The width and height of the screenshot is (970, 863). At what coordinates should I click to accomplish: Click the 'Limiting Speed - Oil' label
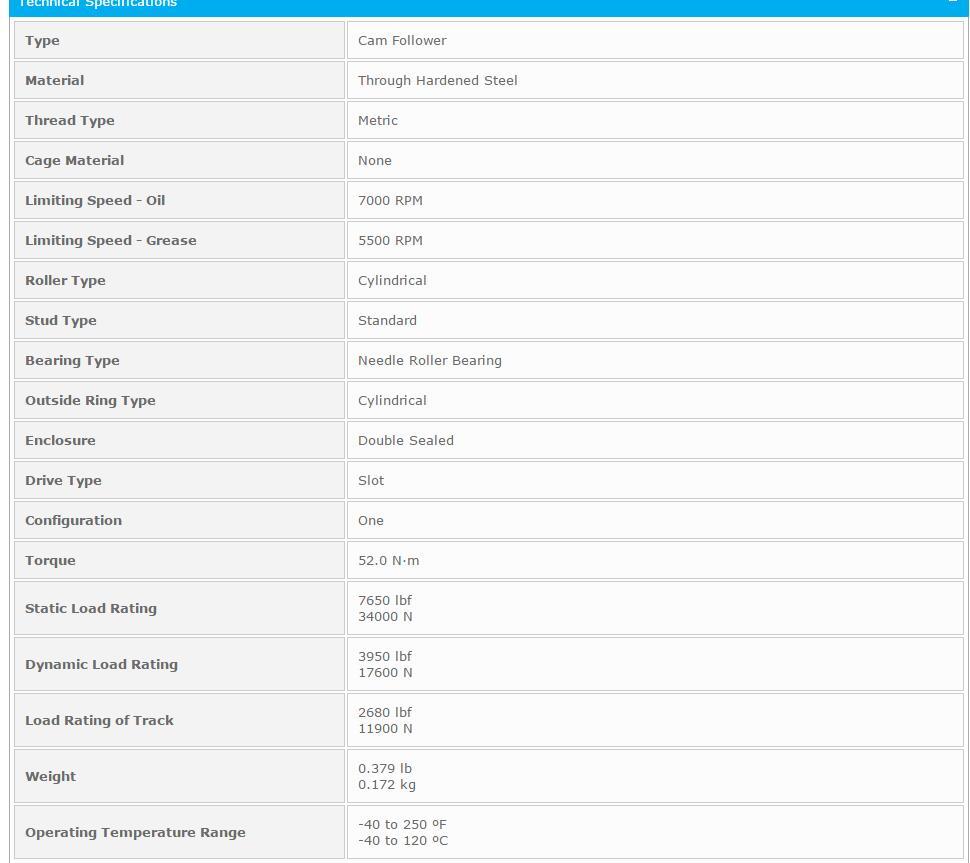point(95,200)
